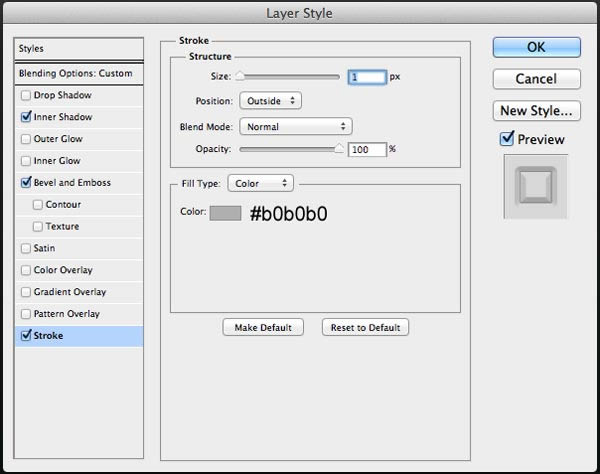Click the Cancel button
This screenshot has width=600, height=474.
(536, 79)
